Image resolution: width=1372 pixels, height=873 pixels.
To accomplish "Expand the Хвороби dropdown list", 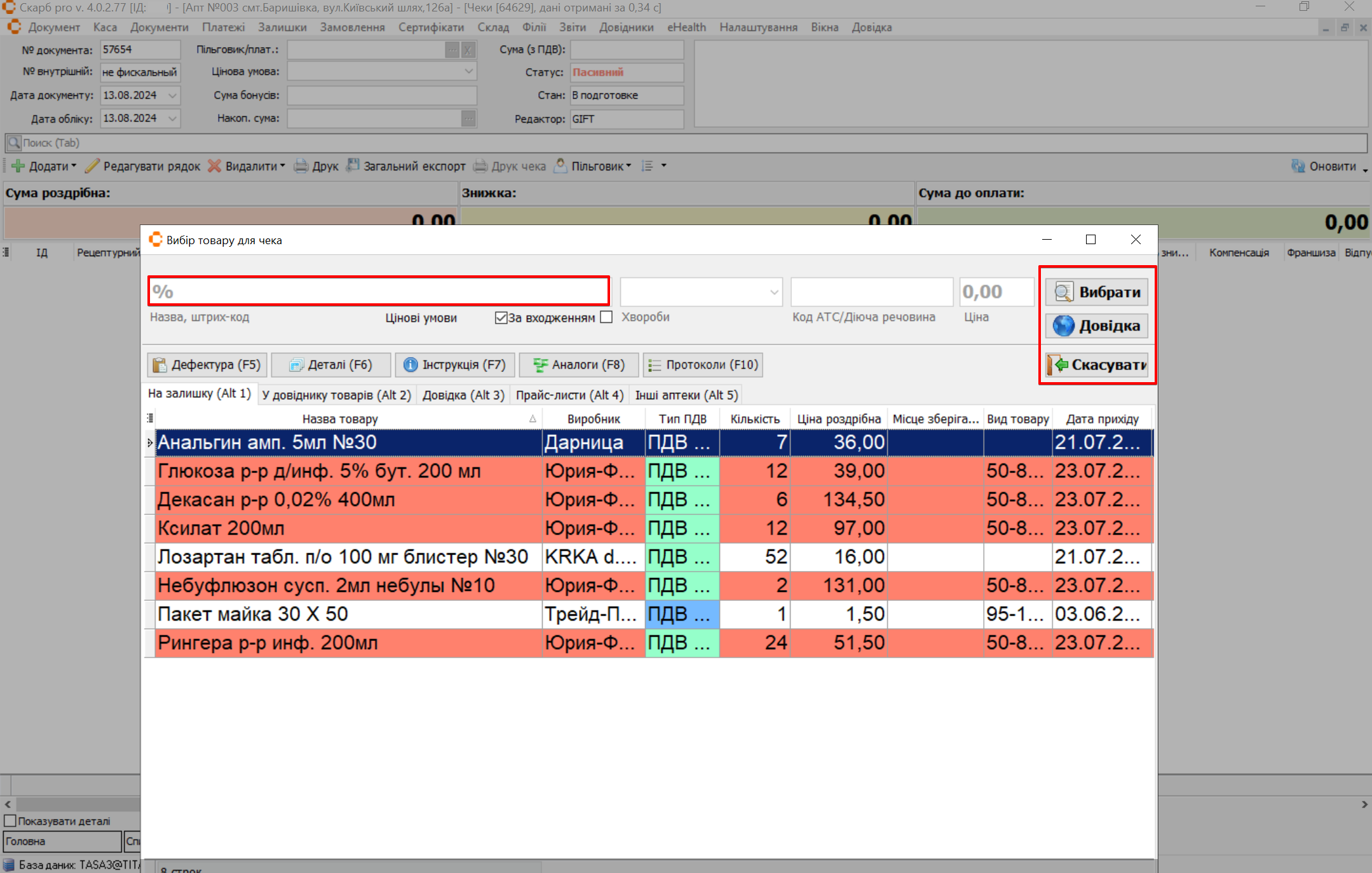I will [x=773, y=292].
